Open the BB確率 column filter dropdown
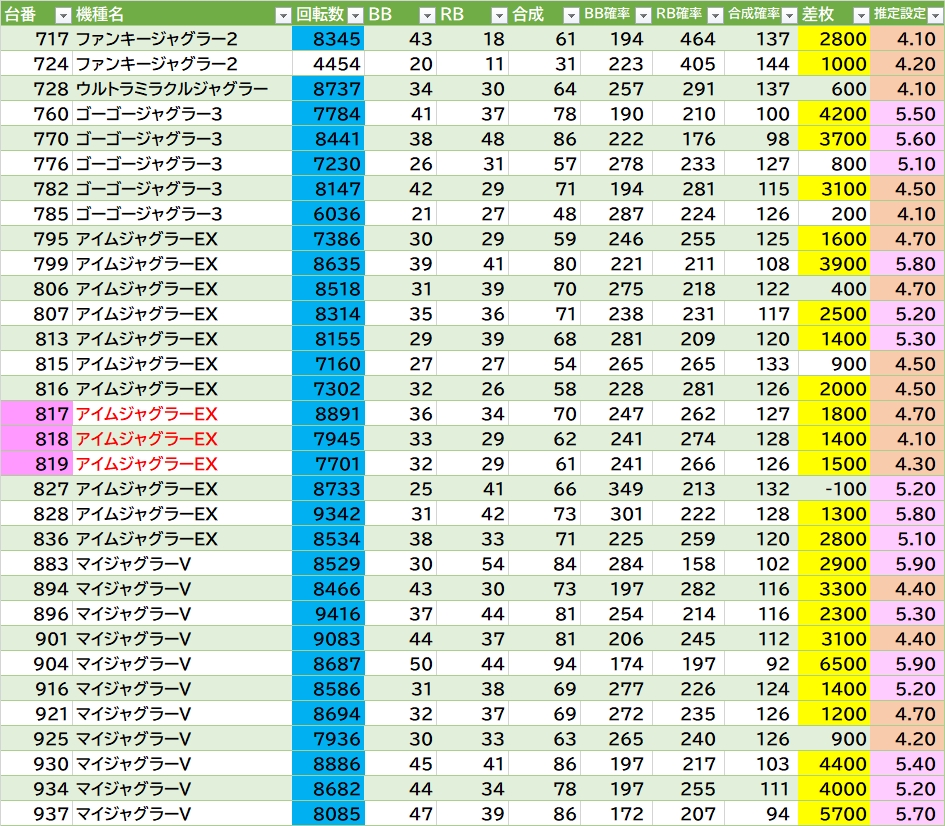 coord(643,16)
